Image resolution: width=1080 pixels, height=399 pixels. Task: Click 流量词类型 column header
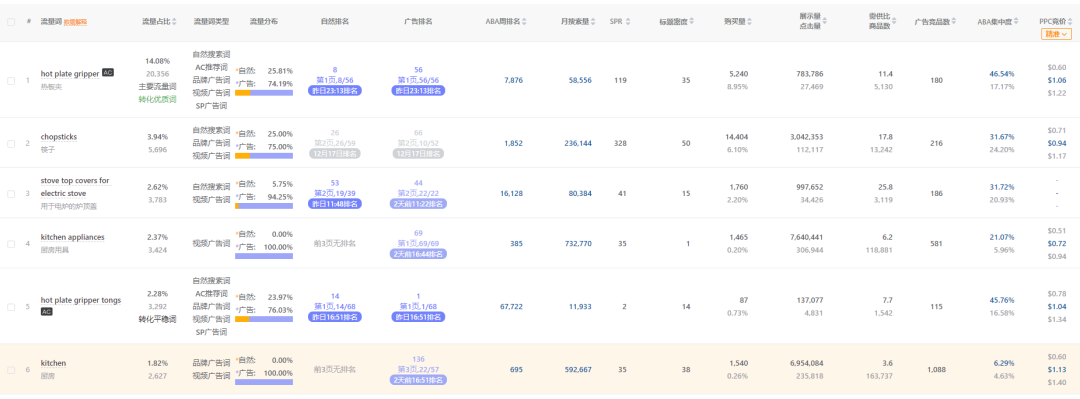pyautogui.click(x=211, y=21)
